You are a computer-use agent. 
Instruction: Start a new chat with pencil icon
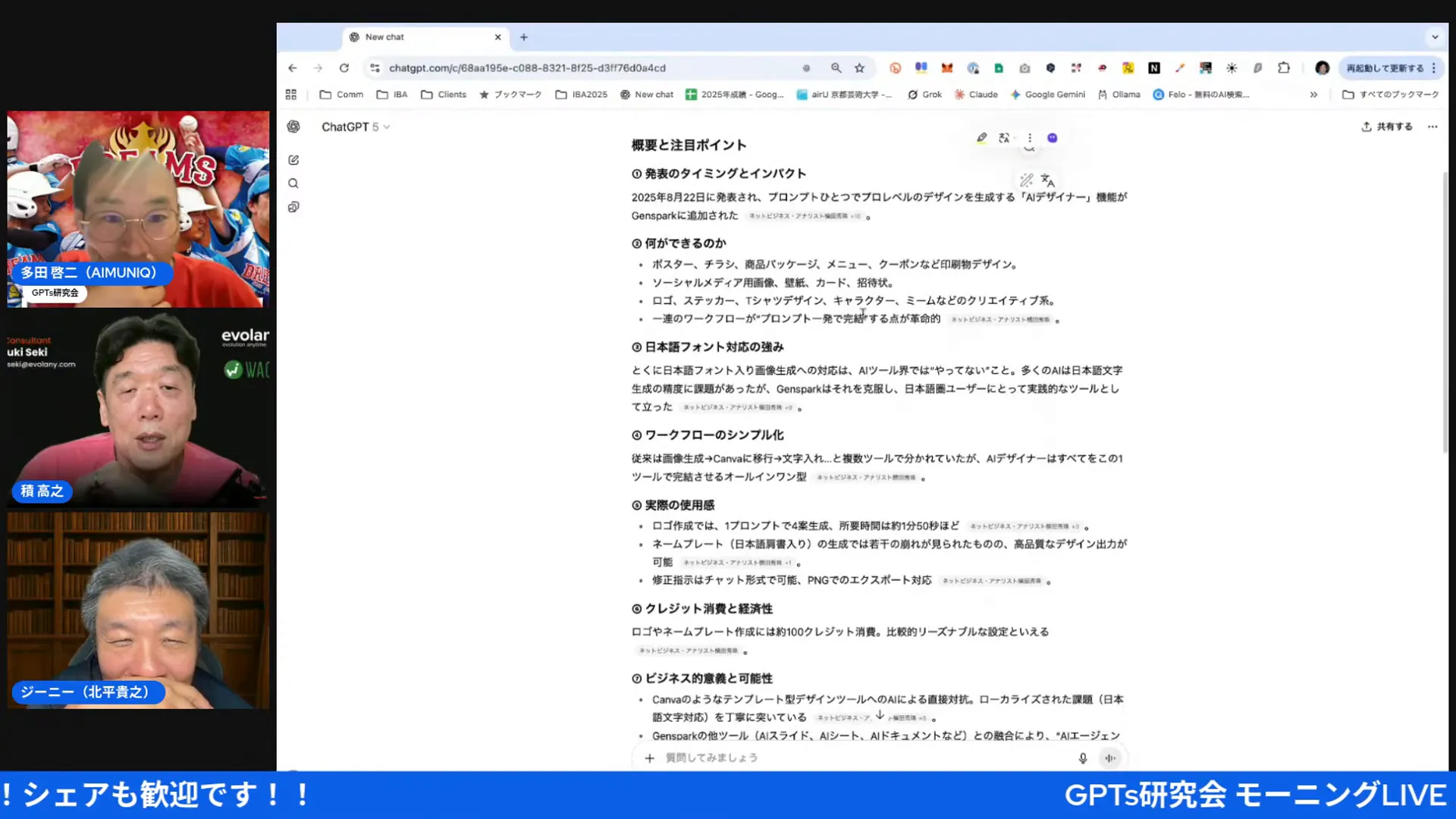(x=293, y=160)
